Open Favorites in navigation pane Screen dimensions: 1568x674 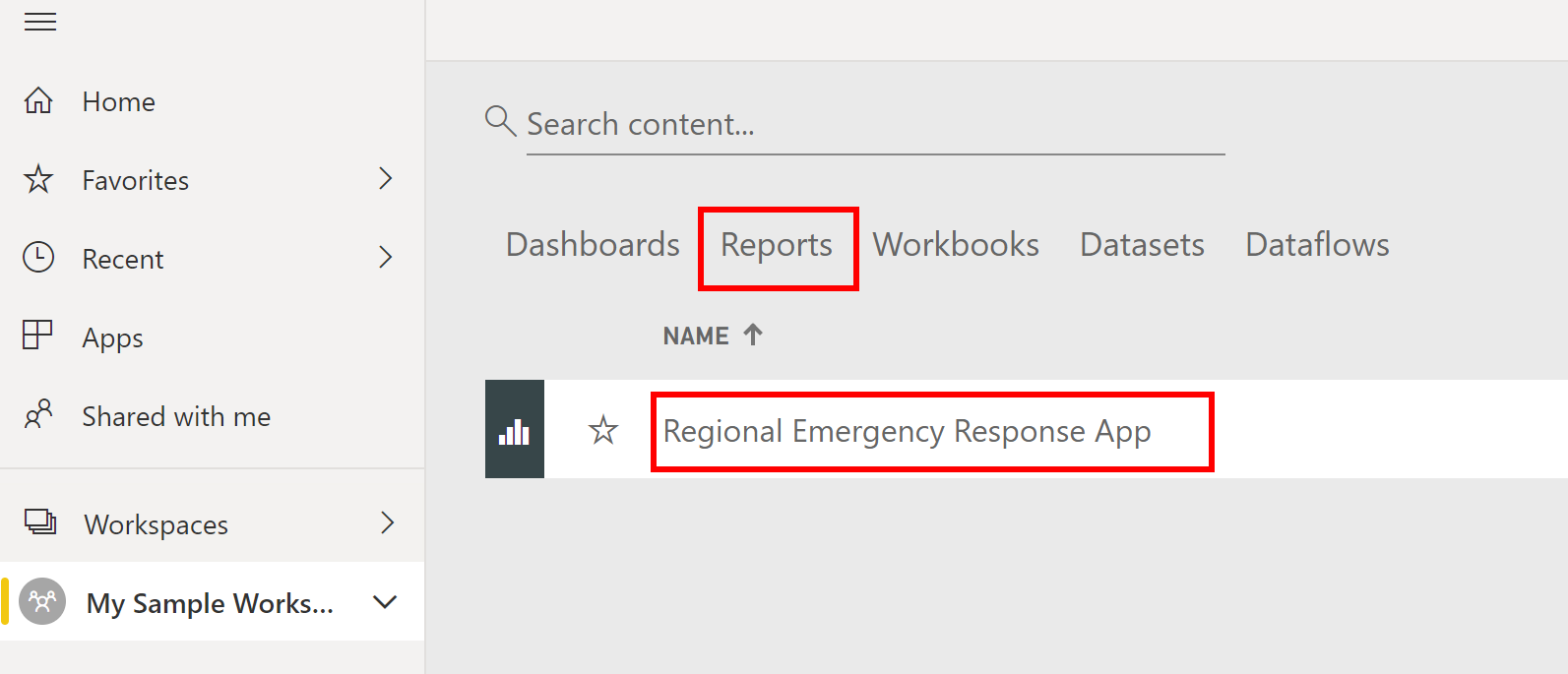pos(136,180)
